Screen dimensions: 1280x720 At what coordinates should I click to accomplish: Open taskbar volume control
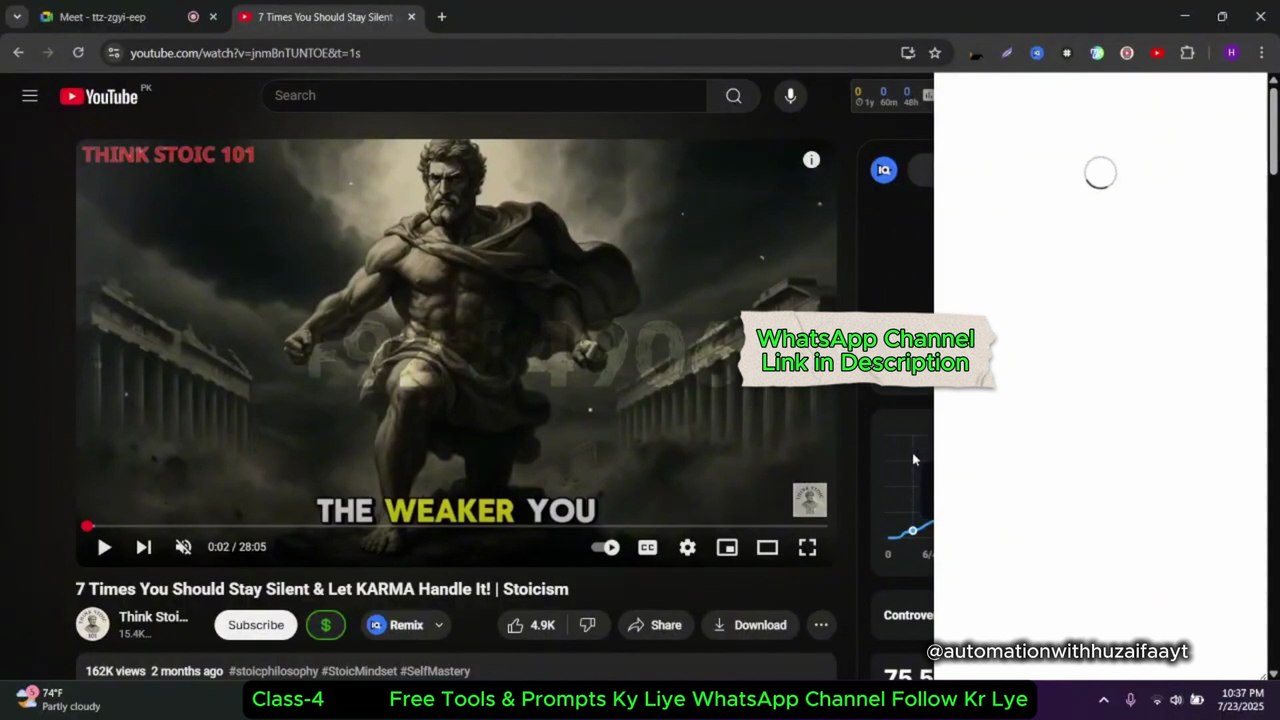pos(1176,700)
